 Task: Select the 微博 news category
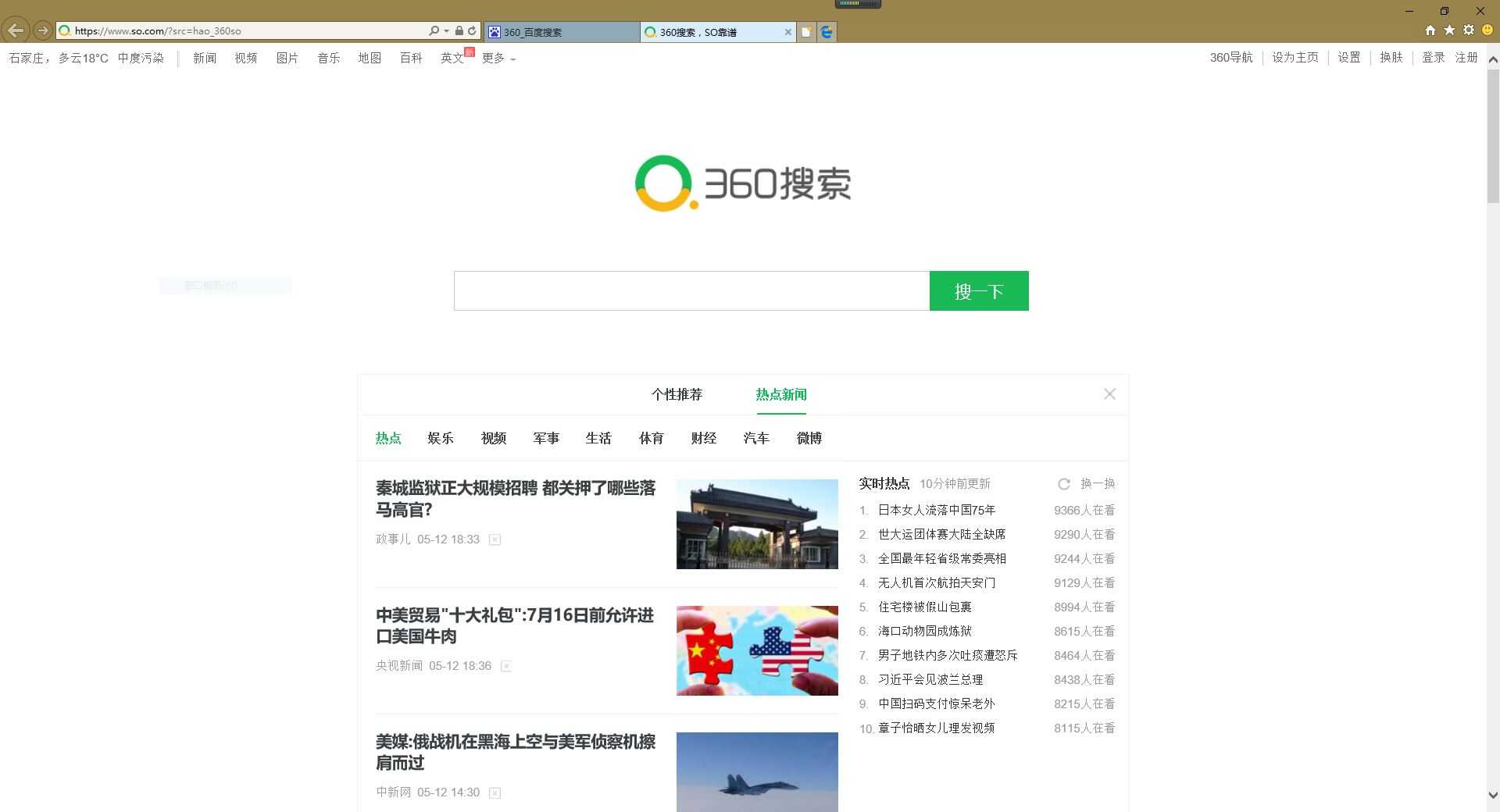tap(809, 438)
